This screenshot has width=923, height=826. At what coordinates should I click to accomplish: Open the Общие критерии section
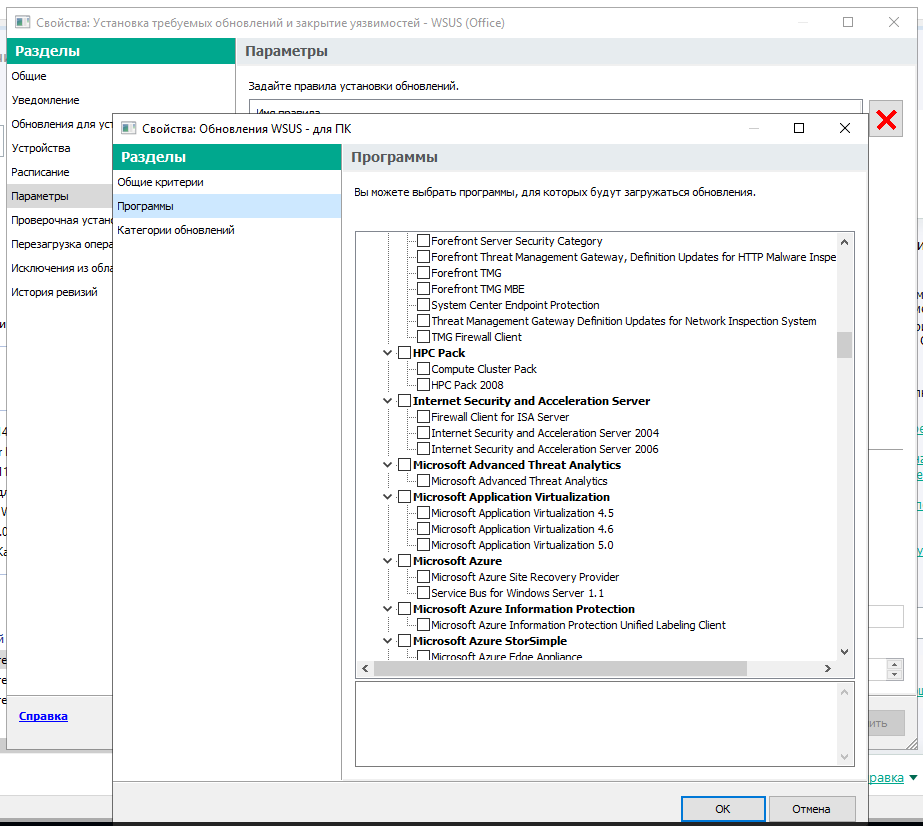pos(160,182)
